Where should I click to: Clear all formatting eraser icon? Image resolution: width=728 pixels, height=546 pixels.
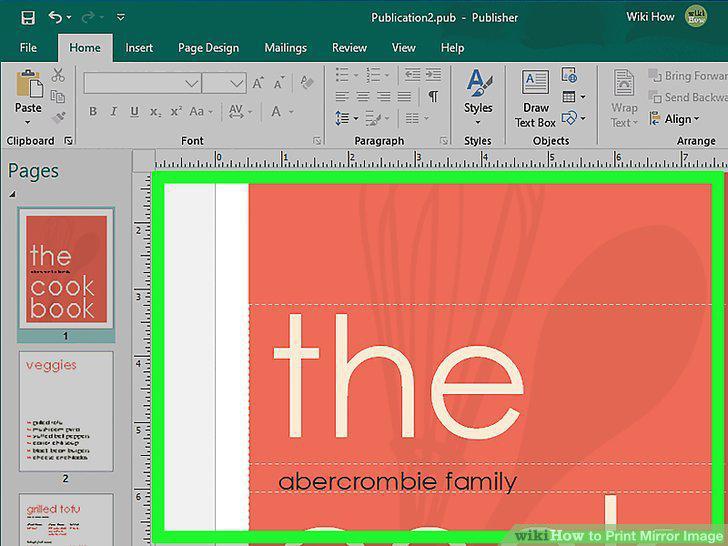coord(306,83)
